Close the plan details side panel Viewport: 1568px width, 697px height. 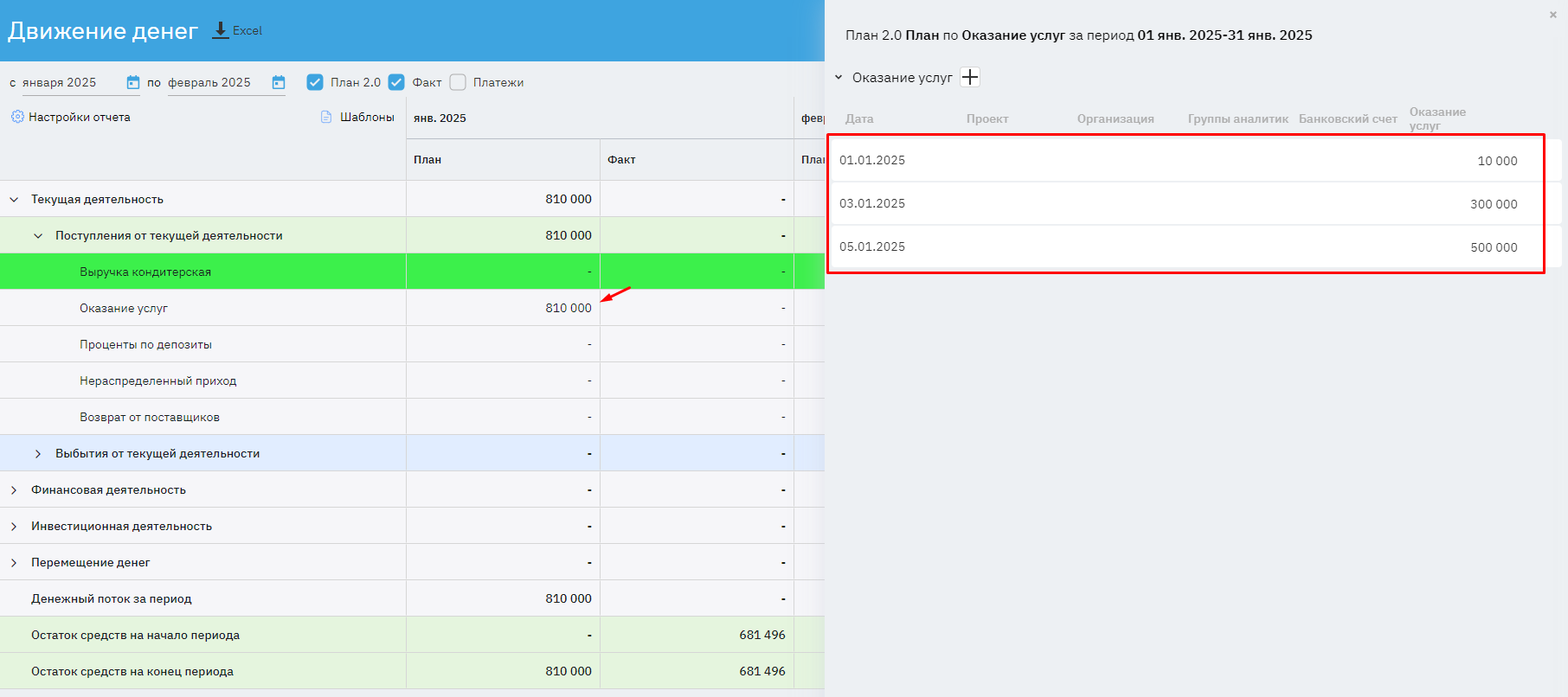tap(1552, 15)
